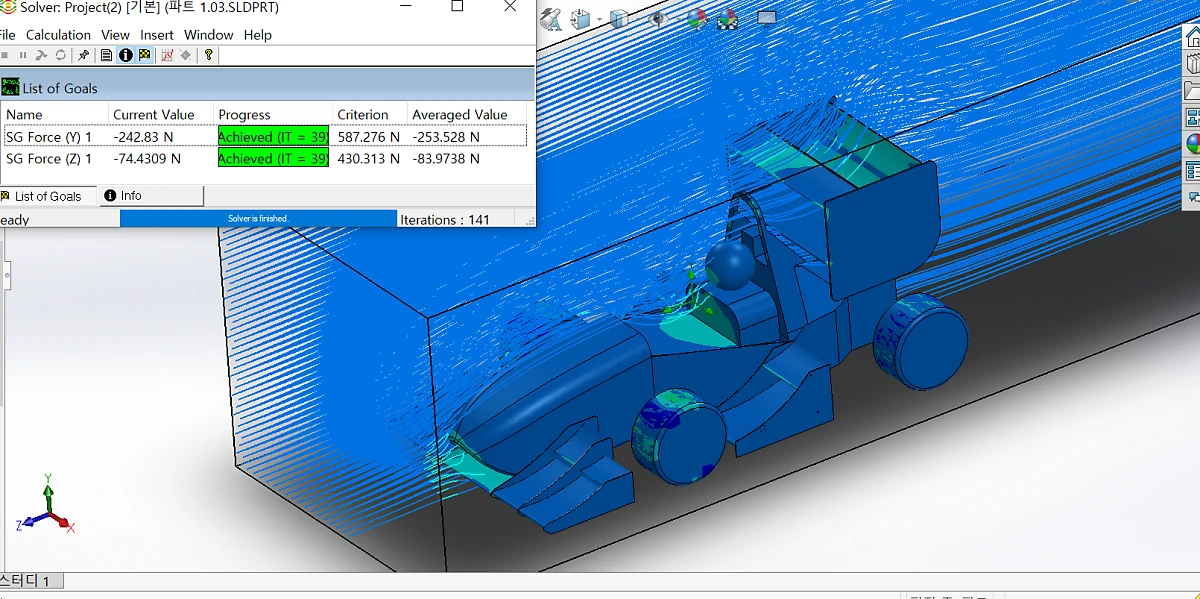Click the -83.9738 N averaged value
Image resolution: width=1200 pixels, height=599 pixels.
[x=446, y=159]
